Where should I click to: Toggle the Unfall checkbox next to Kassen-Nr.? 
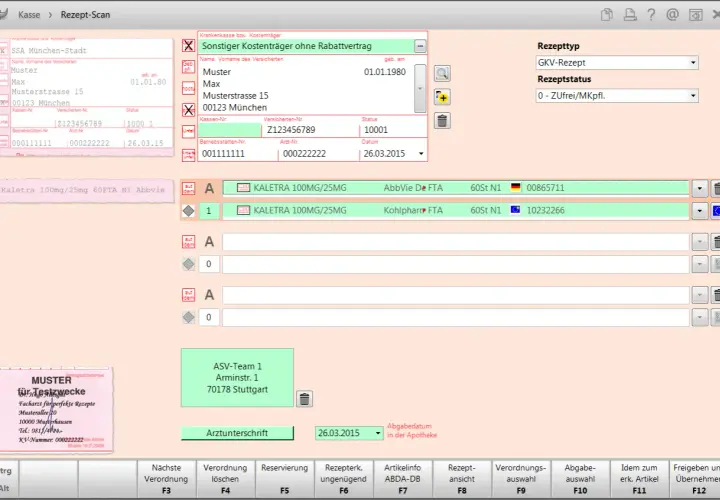188,131
